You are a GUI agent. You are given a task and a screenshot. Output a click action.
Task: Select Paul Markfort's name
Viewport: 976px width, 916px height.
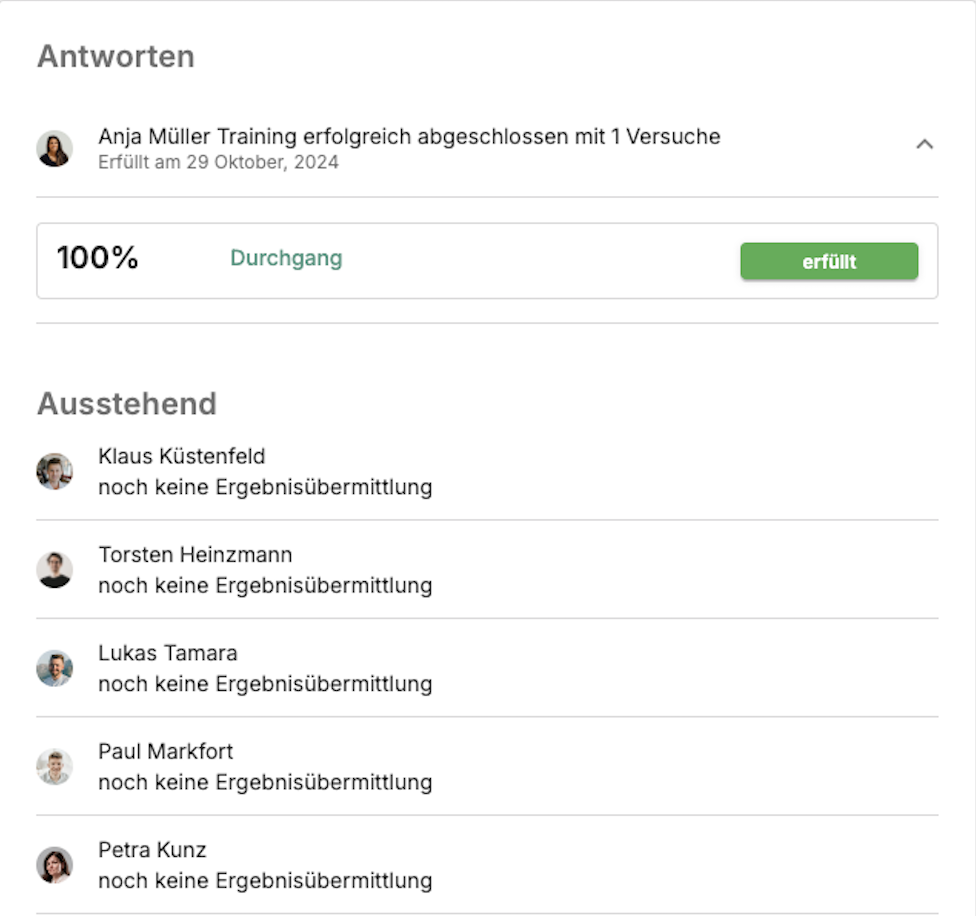pos(165,751)
